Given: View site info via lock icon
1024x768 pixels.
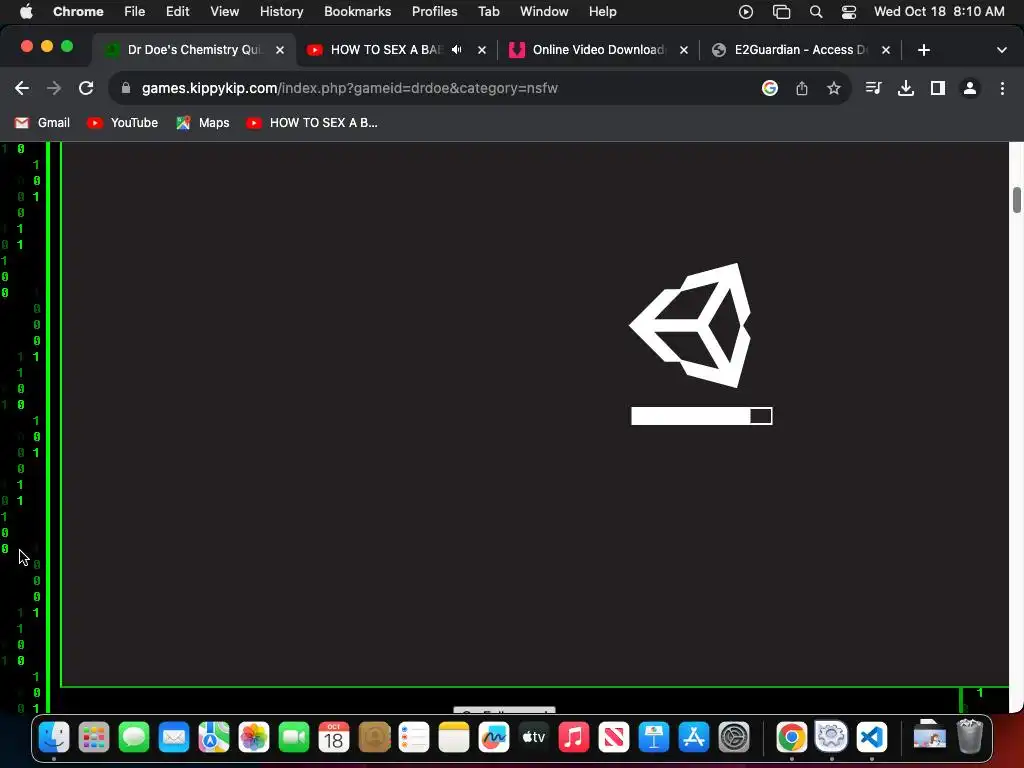Looking at the screenshot, I should [126, 88].
